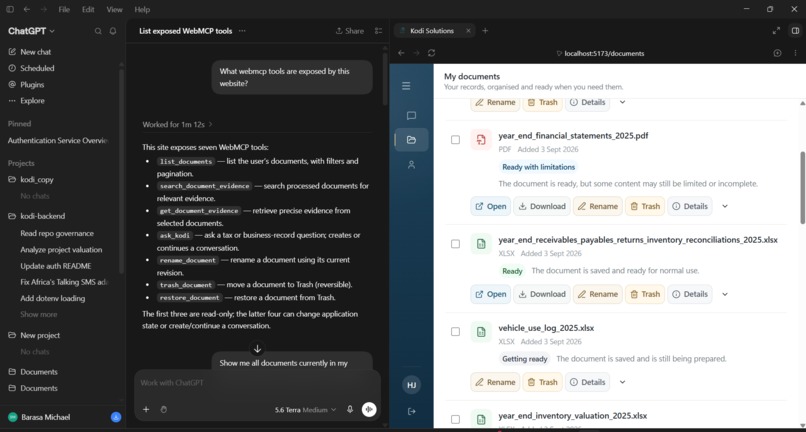Open the Kodi profile person icon
Image resolution: width=806 pixels, height=432 pixels.
coord(411,165)
